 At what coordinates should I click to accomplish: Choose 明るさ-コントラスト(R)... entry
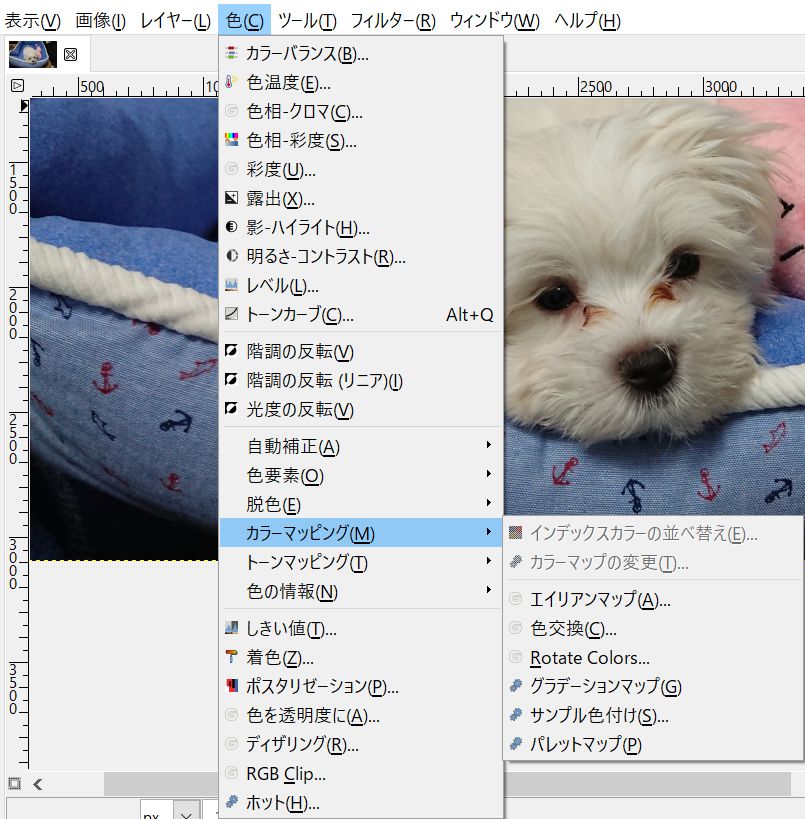click(x=361, y=256)
